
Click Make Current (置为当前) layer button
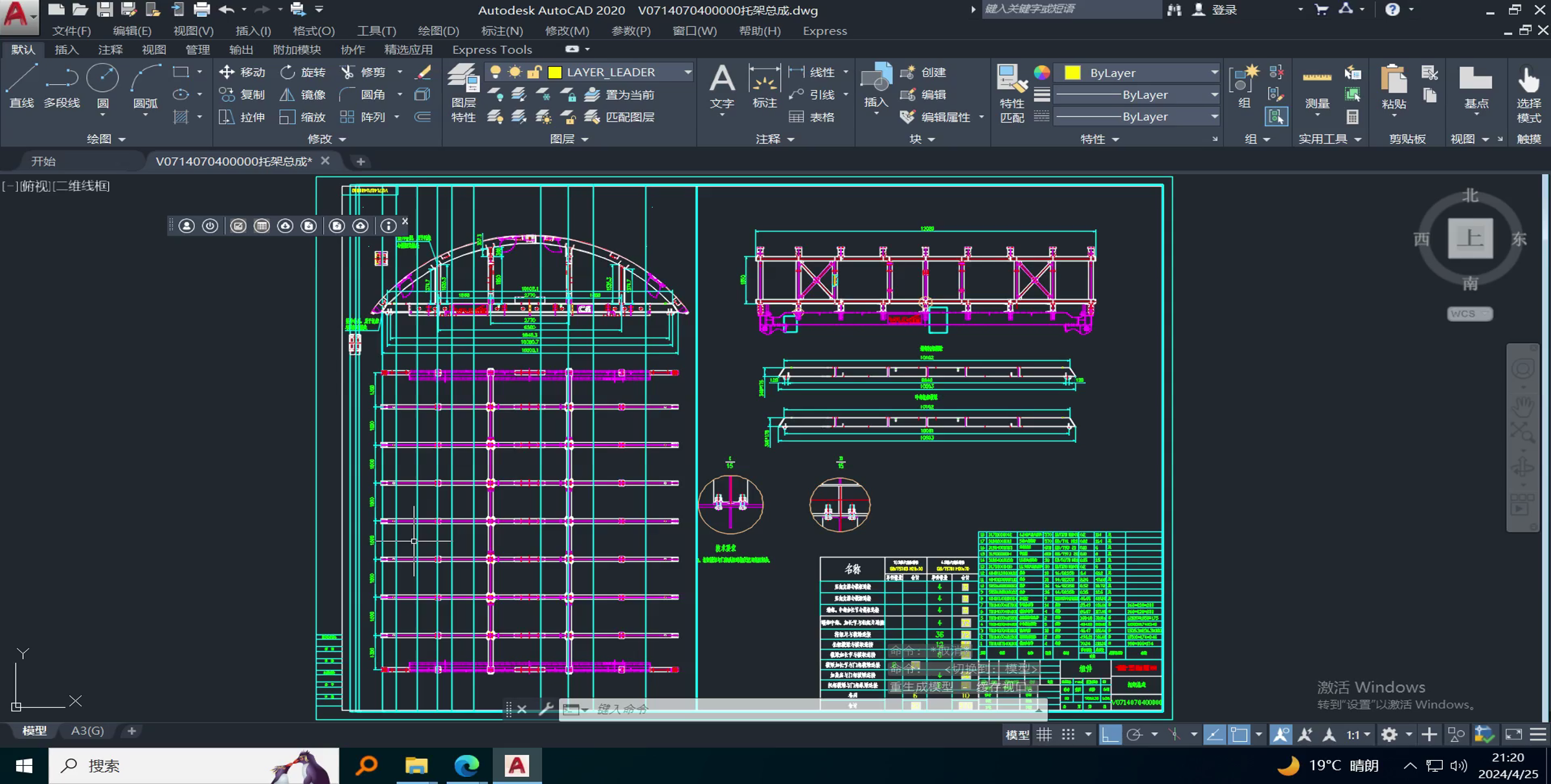point(620,95)
